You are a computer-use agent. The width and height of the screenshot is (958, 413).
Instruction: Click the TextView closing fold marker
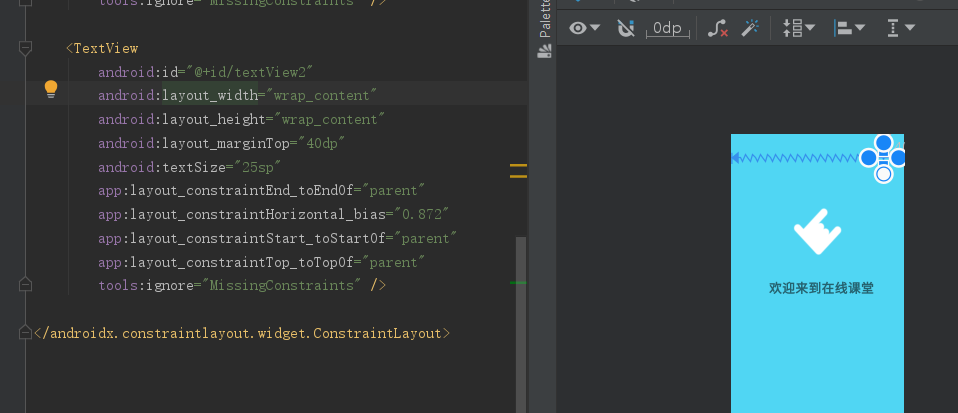(26, 285)
